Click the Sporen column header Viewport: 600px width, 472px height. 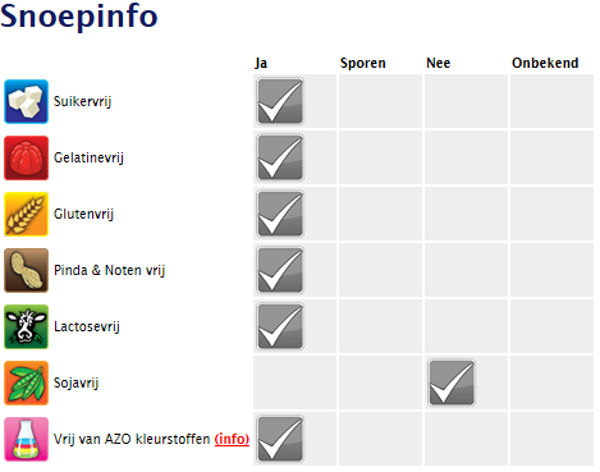click(364, 63)
